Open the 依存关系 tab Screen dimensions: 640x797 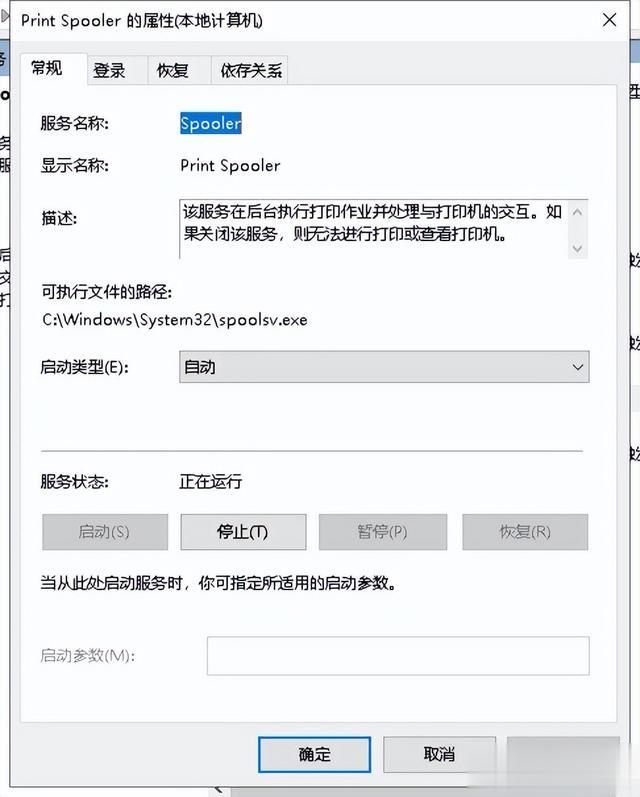click(250, 70)
